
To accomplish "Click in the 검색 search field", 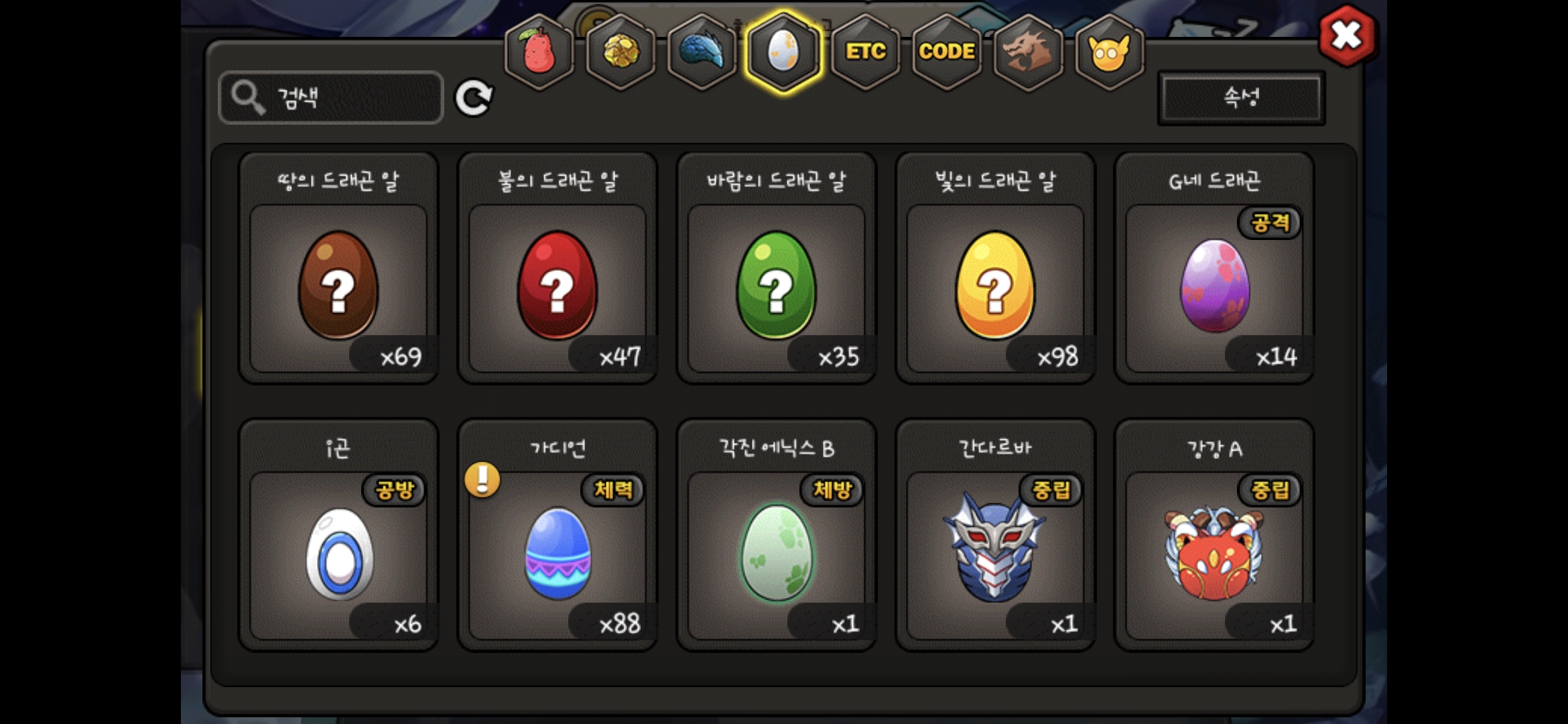I will [x=331, y=98].
